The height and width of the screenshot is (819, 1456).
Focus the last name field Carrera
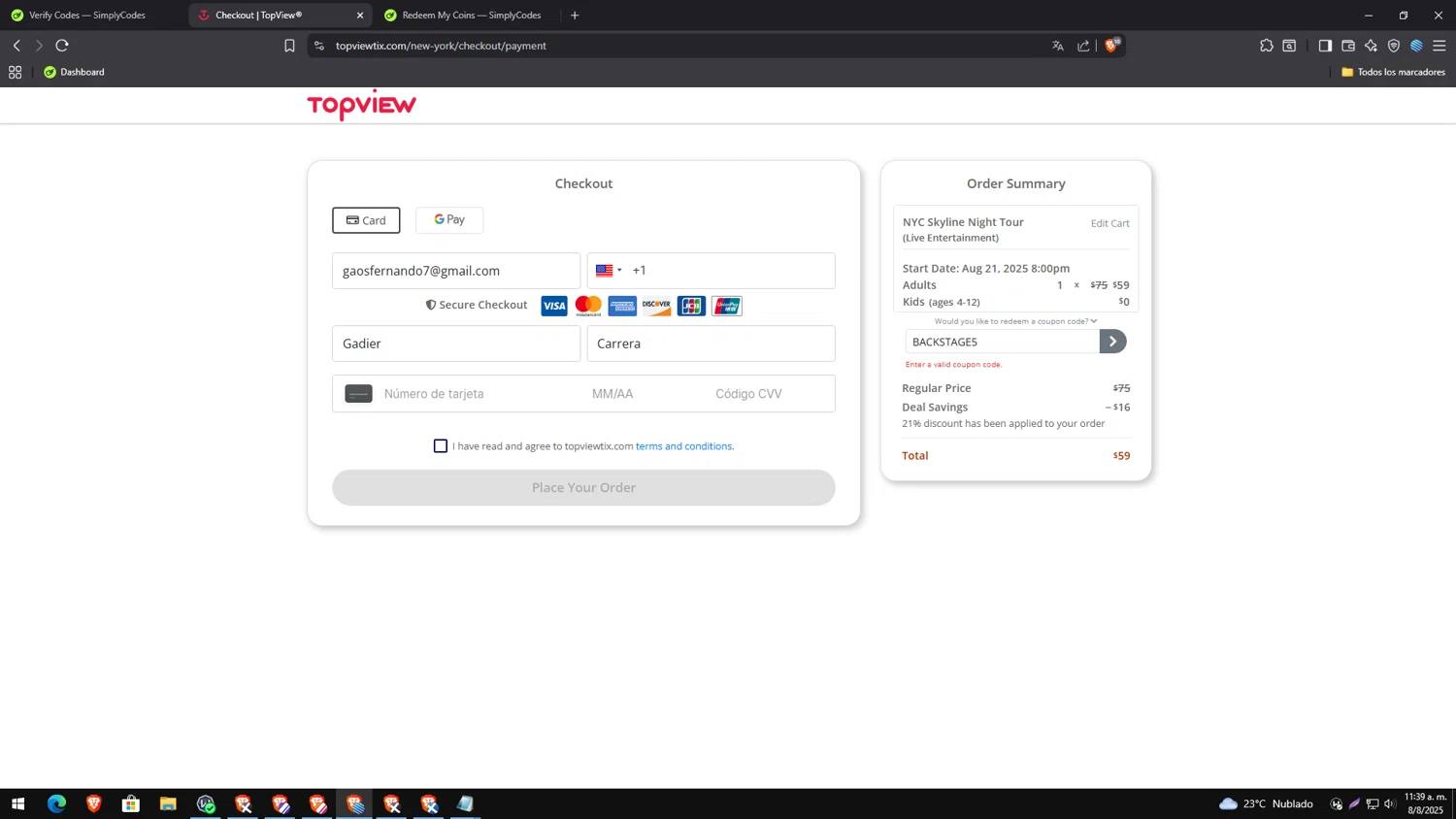point(711,344)
